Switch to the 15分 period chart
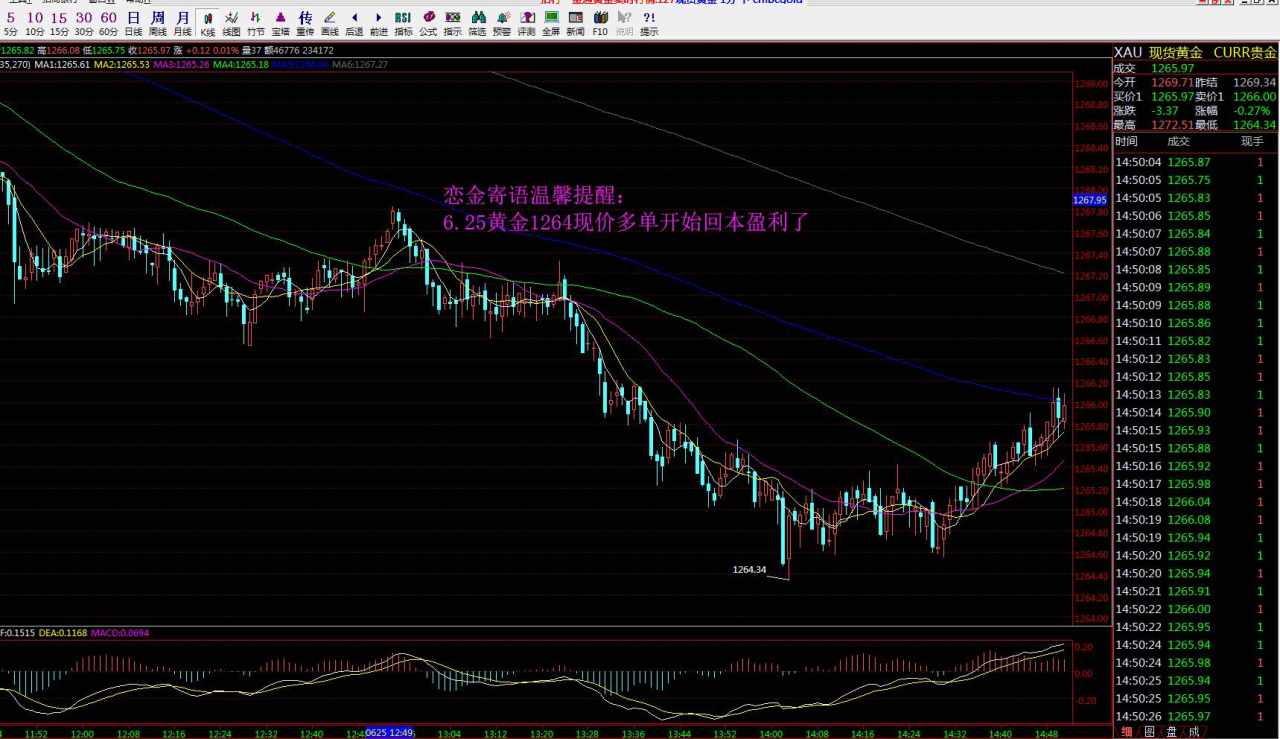Screen dimensions: 1280x739 point(59,23)
